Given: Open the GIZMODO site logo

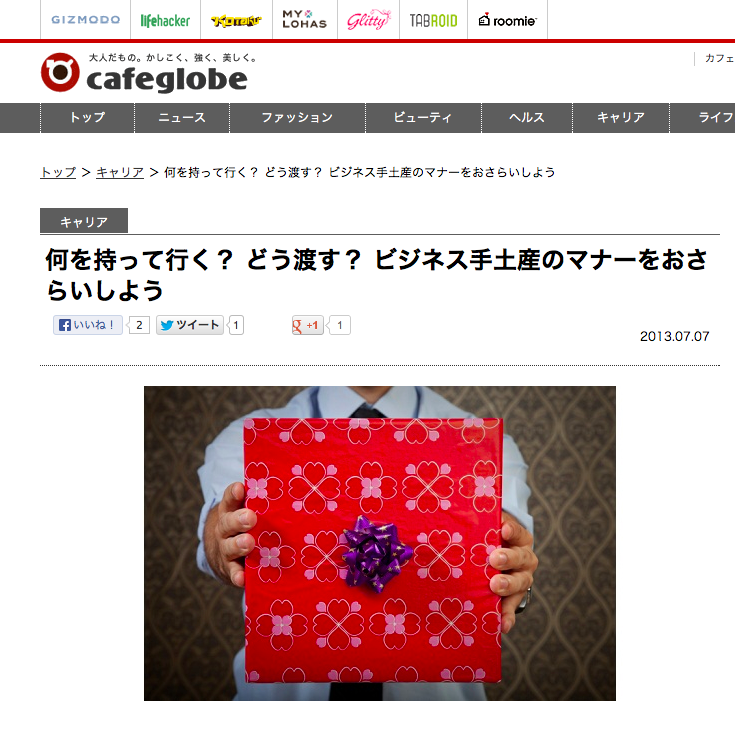Looking at the screenshot, I should 85,20.
